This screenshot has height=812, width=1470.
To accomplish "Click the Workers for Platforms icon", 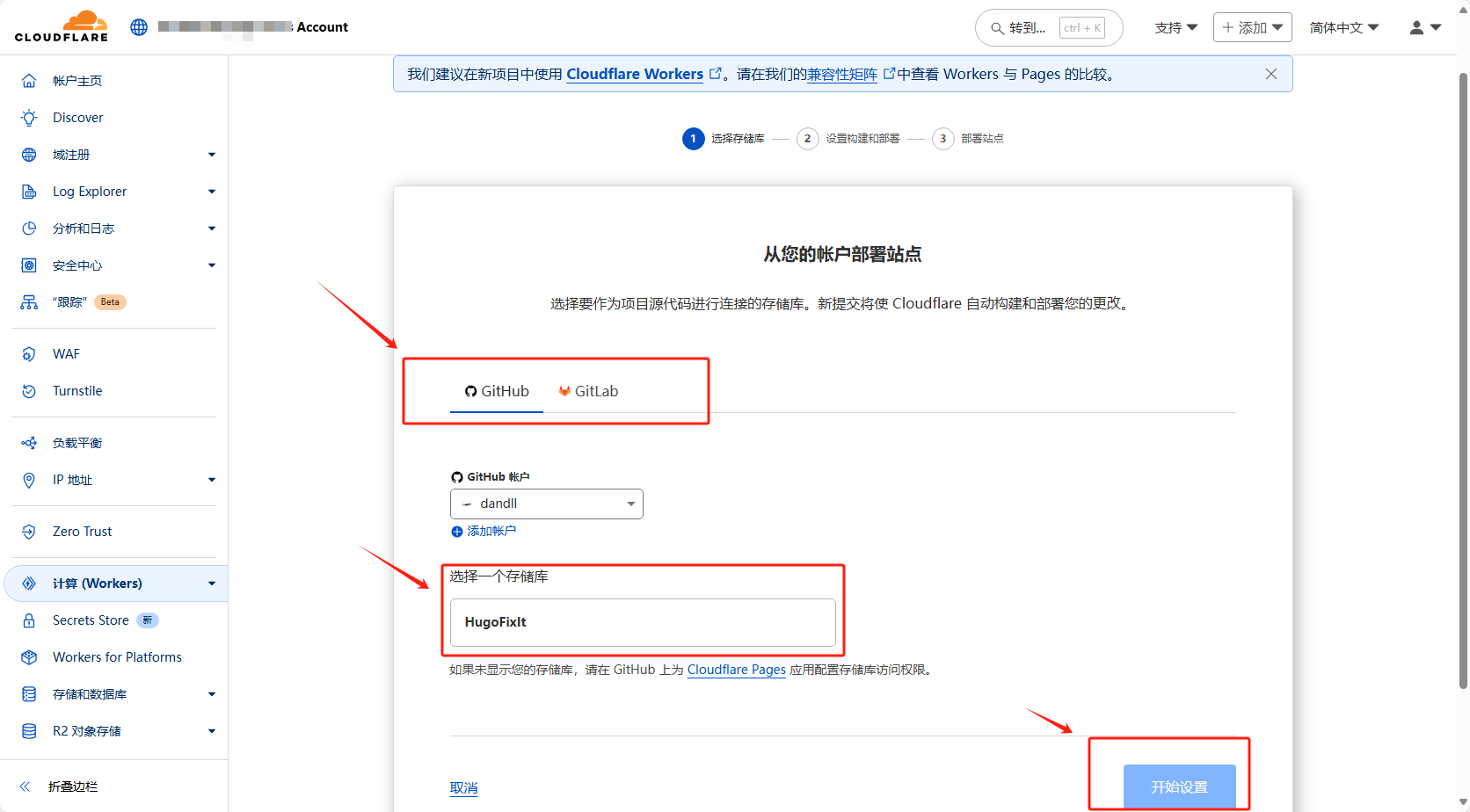I will [29, 657].
